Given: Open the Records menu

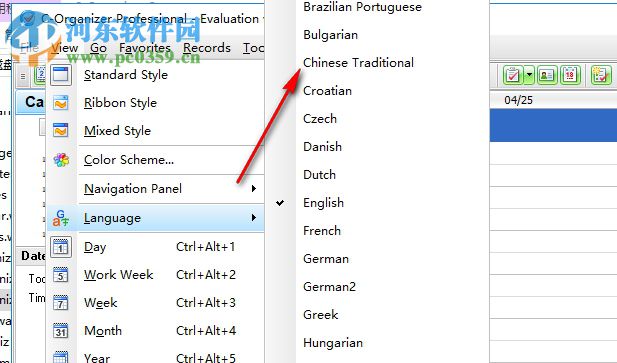Looking at the screenshot, I should (x=207, y=48).
